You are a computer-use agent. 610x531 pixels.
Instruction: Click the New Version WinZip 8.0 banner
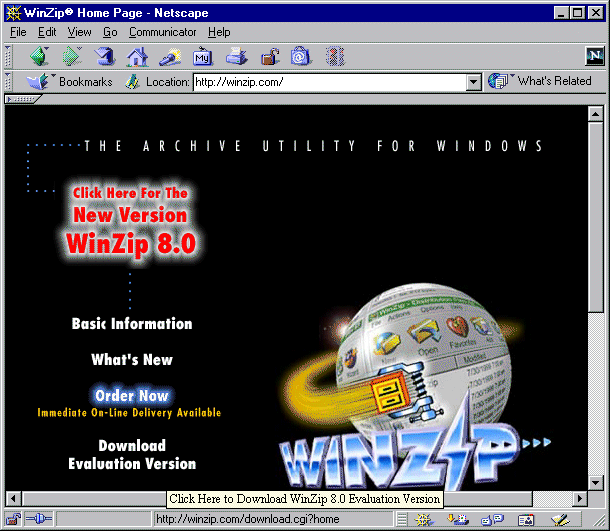coord(131,222)
